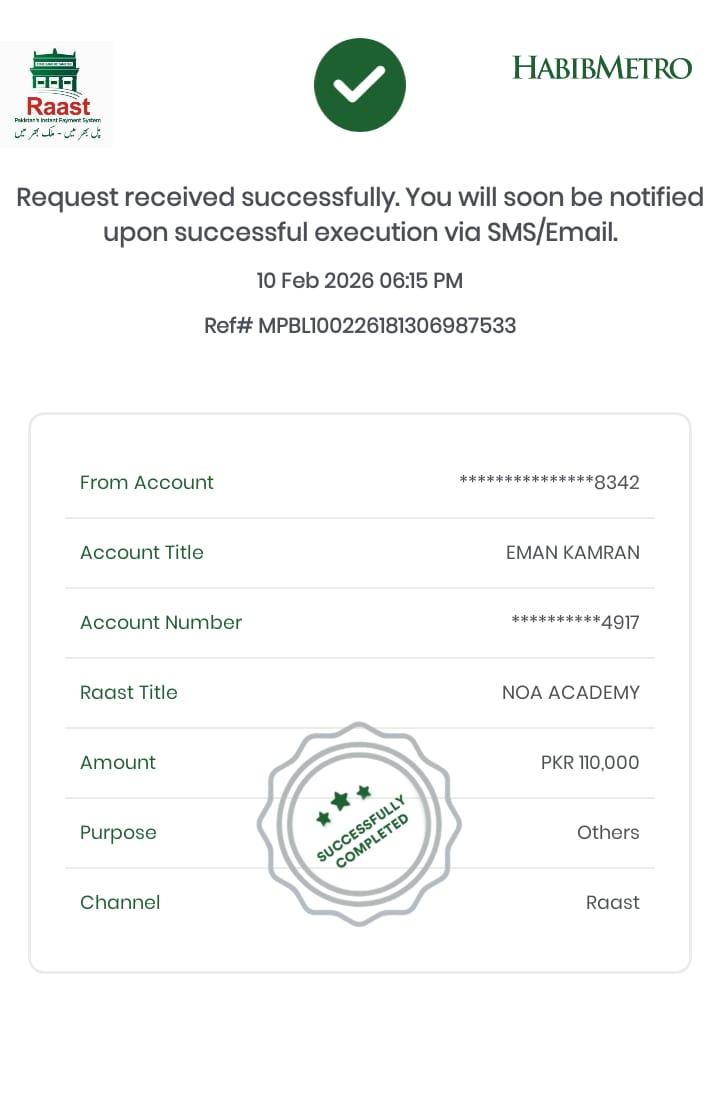
Task: Select the masked account ending 8342
Action: [549, 483]
